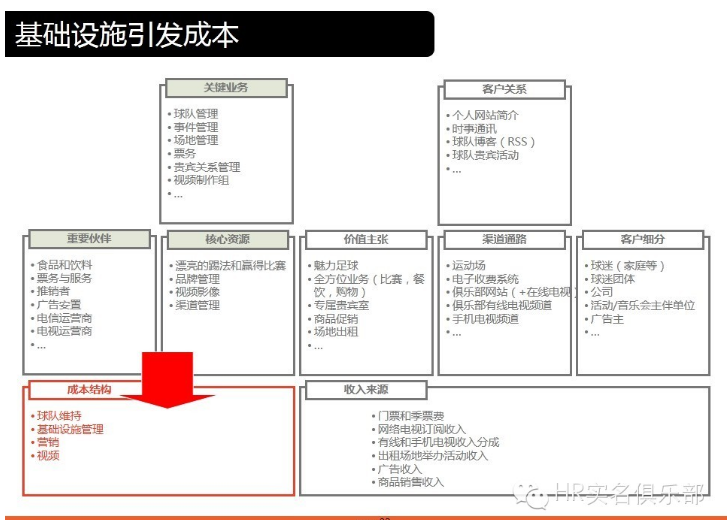This screenshot has width=727, height=520.
Task: Click the 事件管理 list item
Action: [x=195, y=127]
